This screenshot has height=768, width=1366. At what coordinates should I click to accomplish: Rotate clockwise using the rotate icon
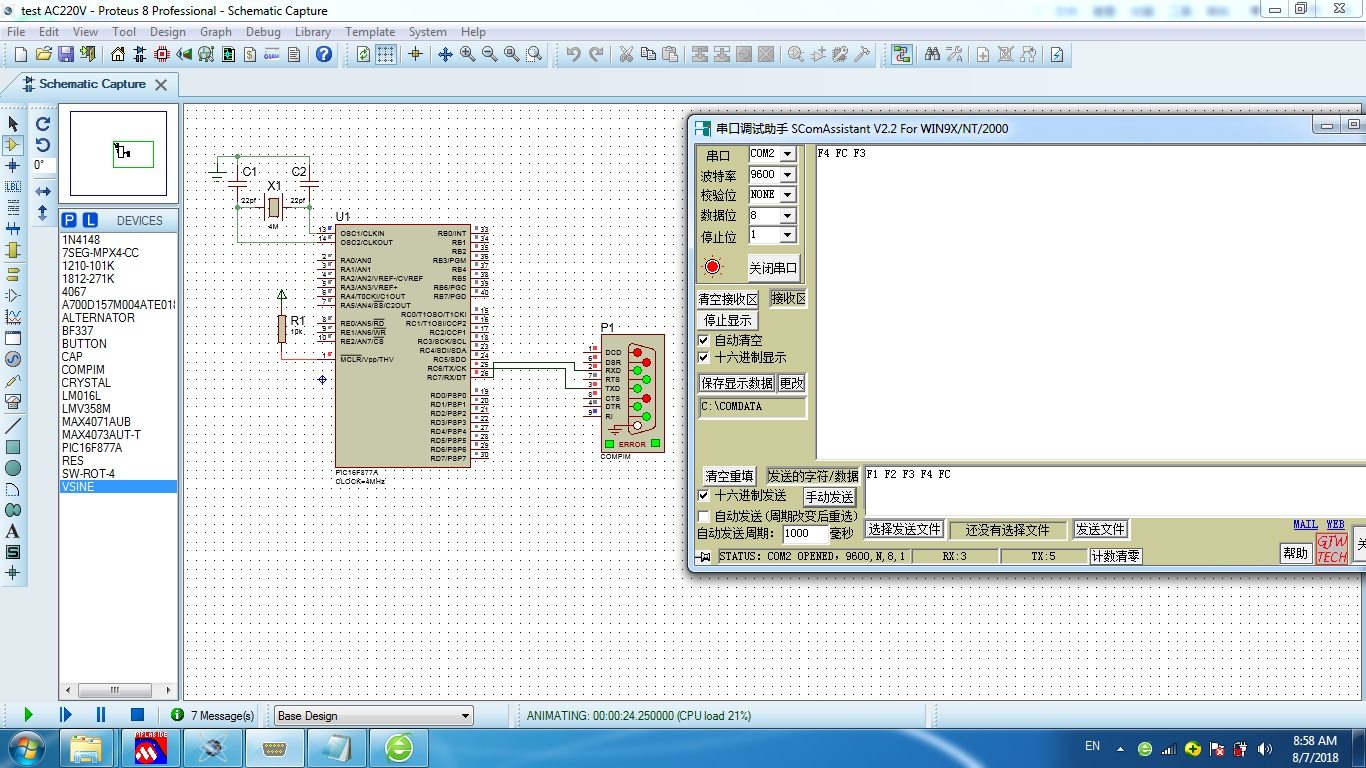click(x=43, y=124)
